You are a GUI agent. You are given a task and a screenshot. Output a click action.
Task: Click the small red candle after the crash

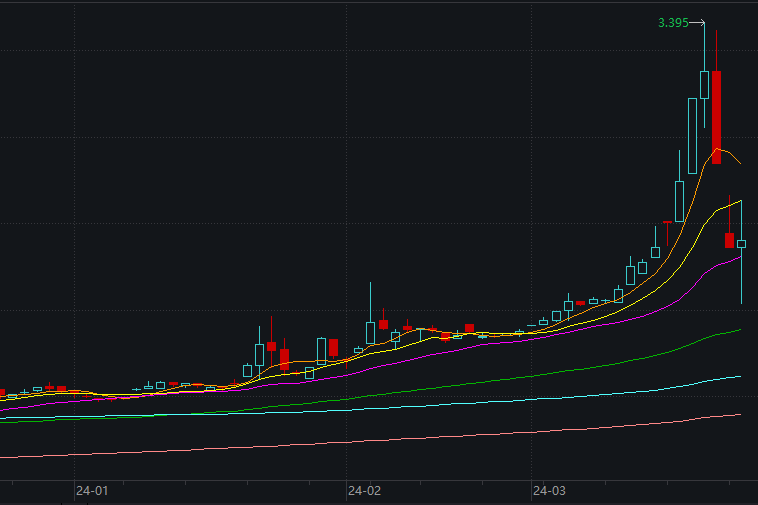tap(729, 240)
